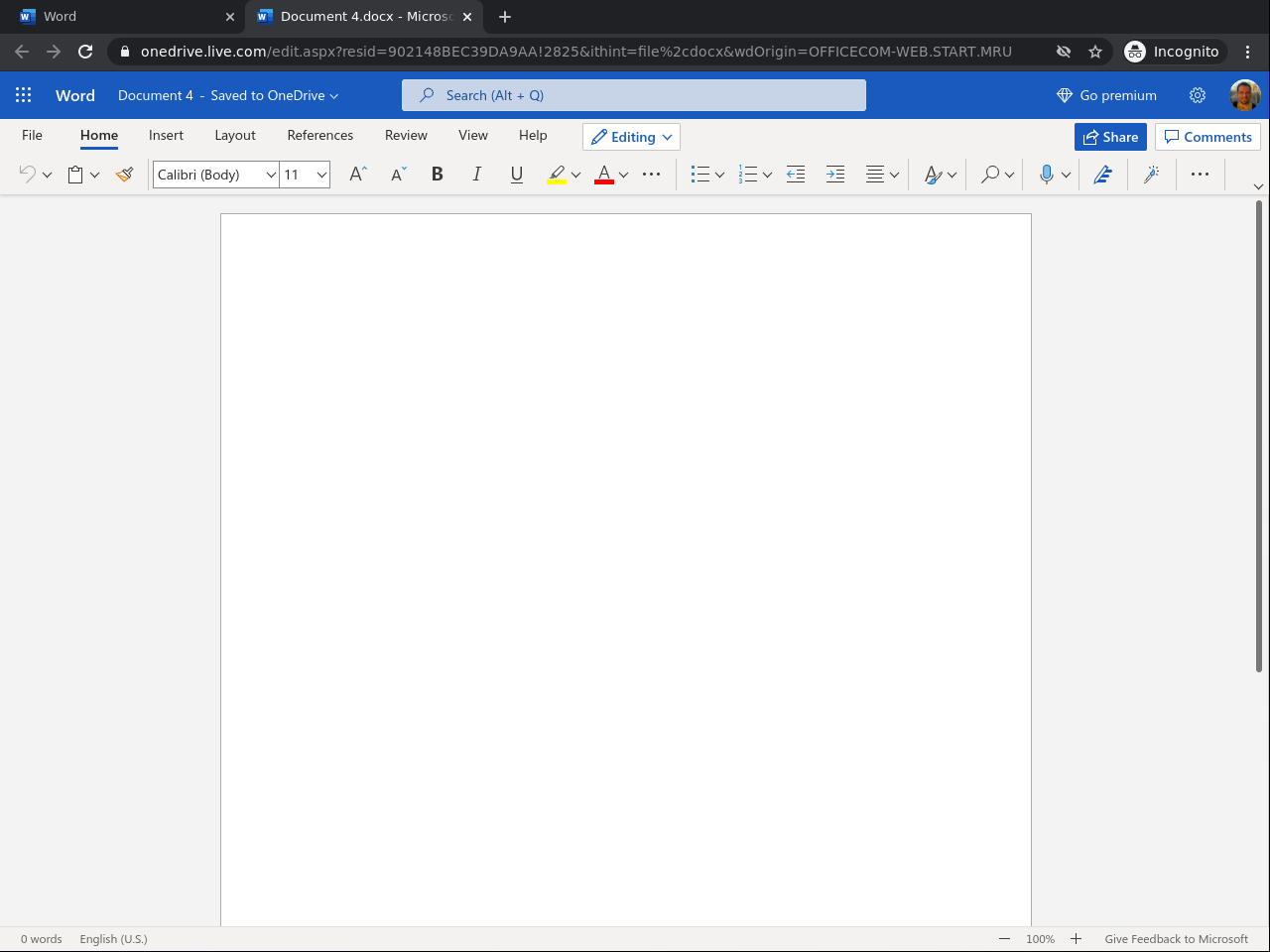Open the Calibri (Body) font dropdown
This screenshot has width=1270, height=952.
(x=270, y=175)
